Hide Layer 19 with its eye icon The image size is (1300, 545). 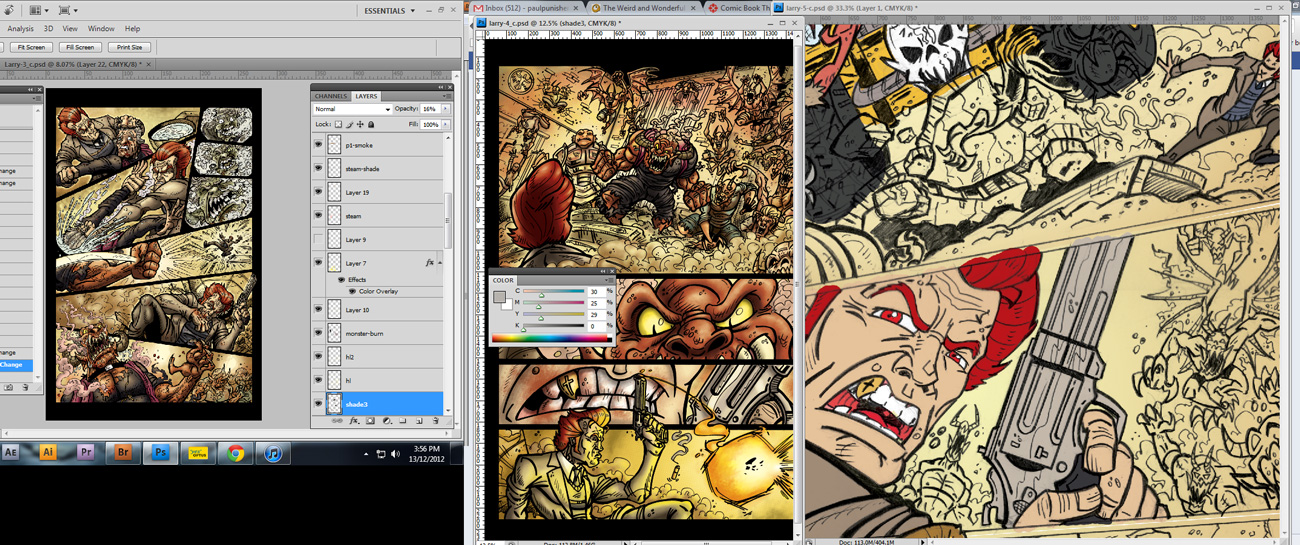tap(318, 192)
